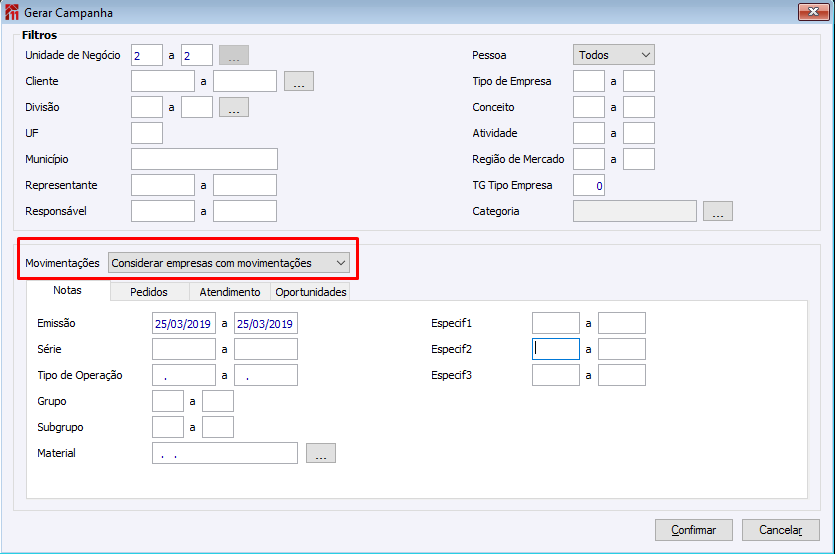Click the Cliente start field
This screenshot has height=554, width=835.
pyautogui.click(x=163, y=81)
